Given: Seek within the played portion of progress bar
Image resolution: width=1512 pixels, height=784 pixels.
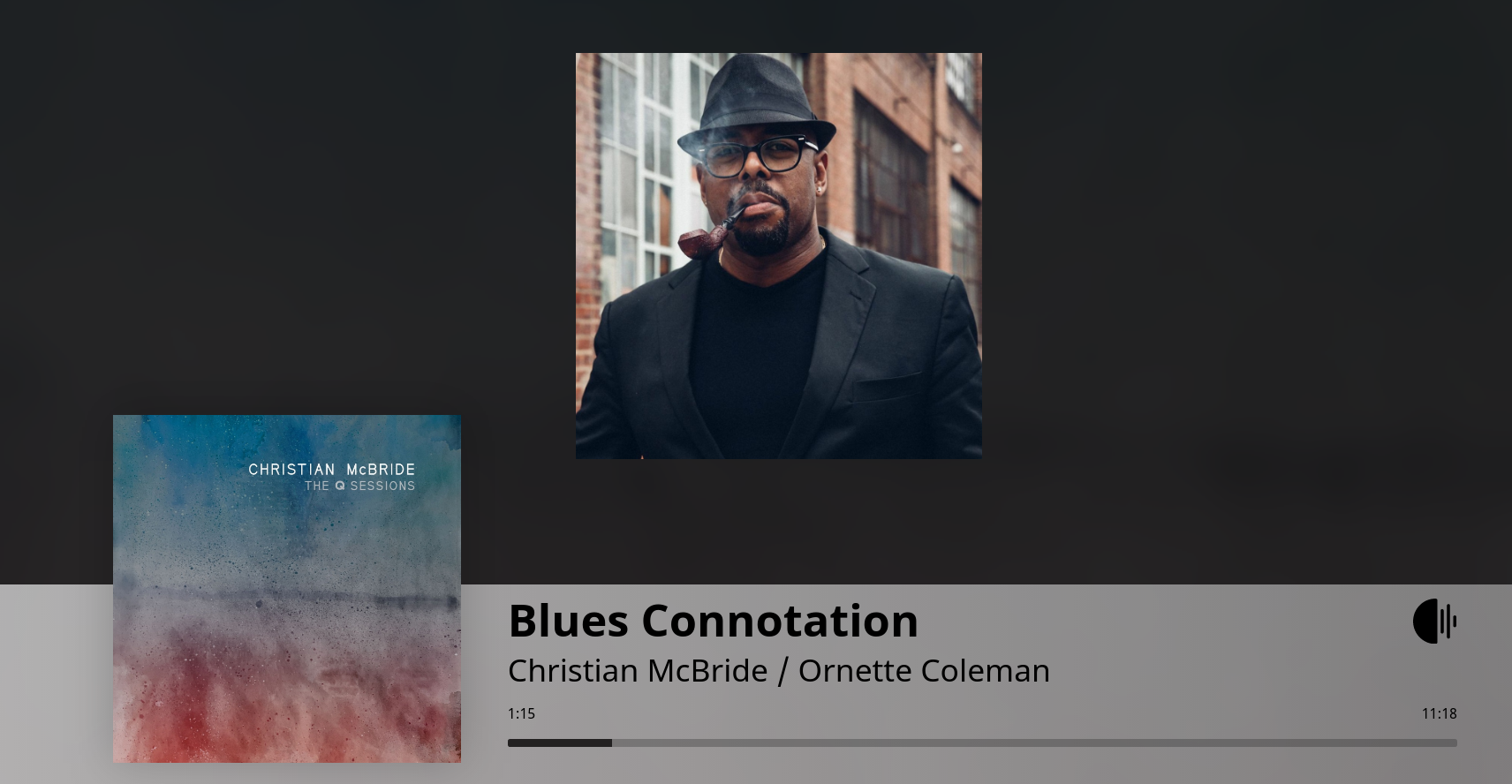Looking at the screenshot, I should tap(560, 743).
